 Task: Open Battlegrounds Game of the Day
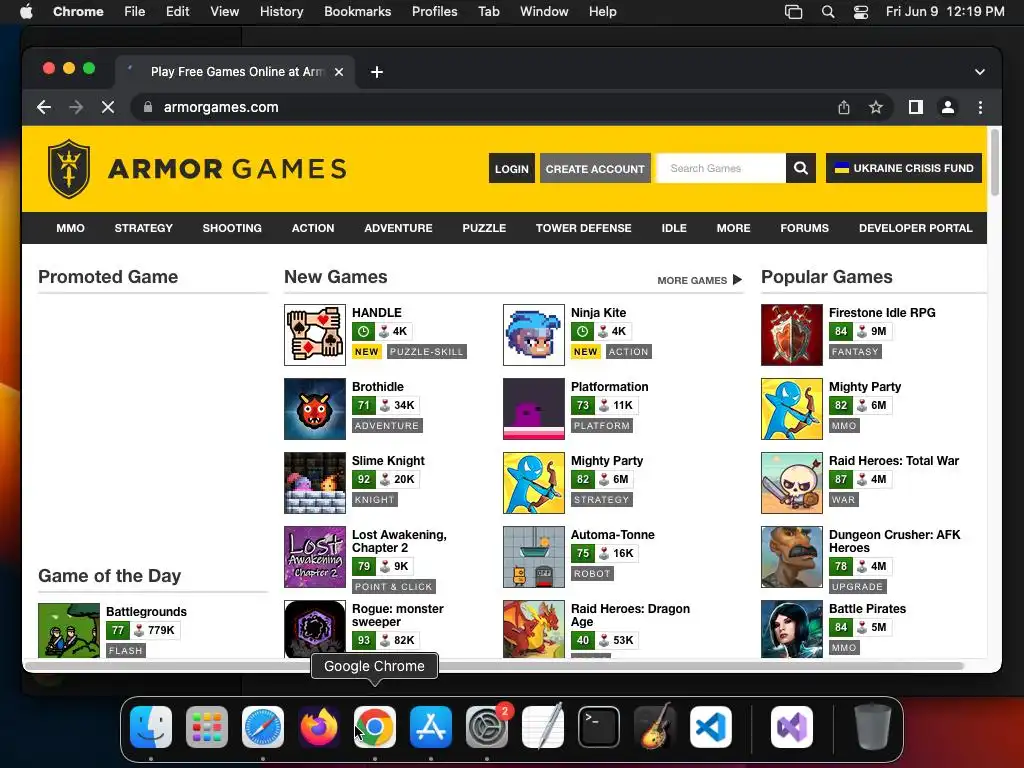(146, 612)
